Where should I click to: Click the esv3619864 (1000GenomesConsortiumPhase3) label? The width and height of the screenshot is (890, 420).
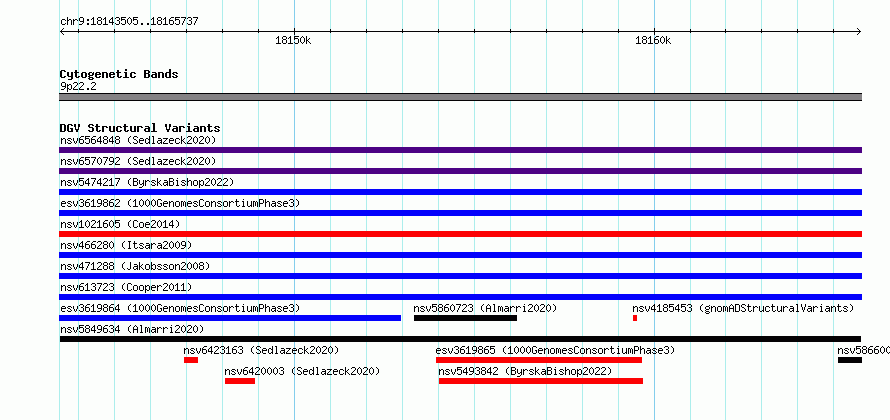point(180,308)
